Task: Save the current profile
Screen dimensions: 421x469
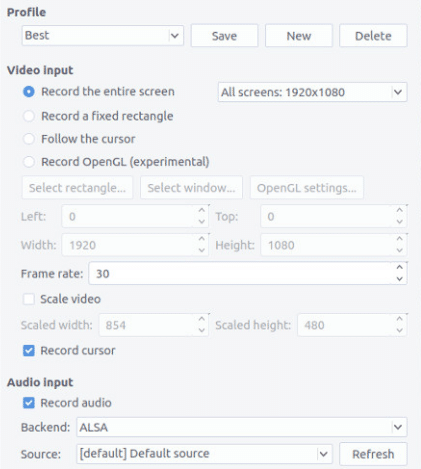Action: click(224, 36)
